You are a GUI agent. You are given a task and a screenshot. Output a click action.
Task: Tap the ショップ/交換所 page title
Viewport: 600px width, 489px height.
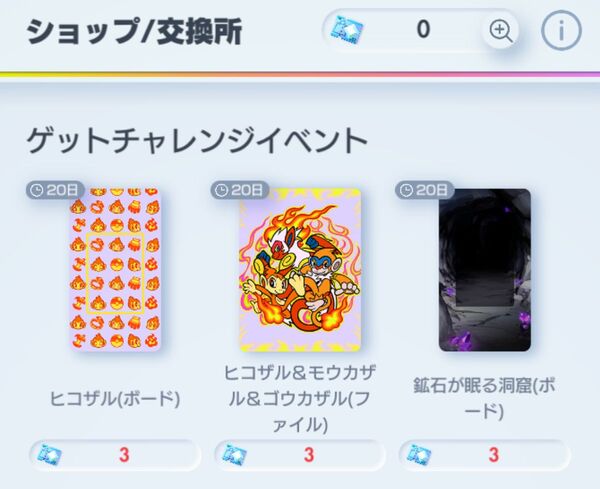pos(134,32)
